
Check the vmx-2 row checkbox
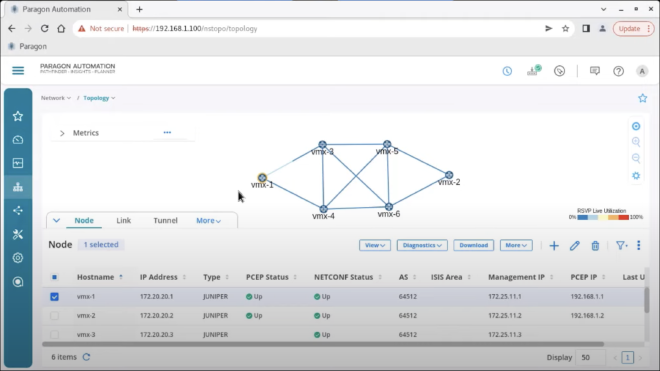54,315
